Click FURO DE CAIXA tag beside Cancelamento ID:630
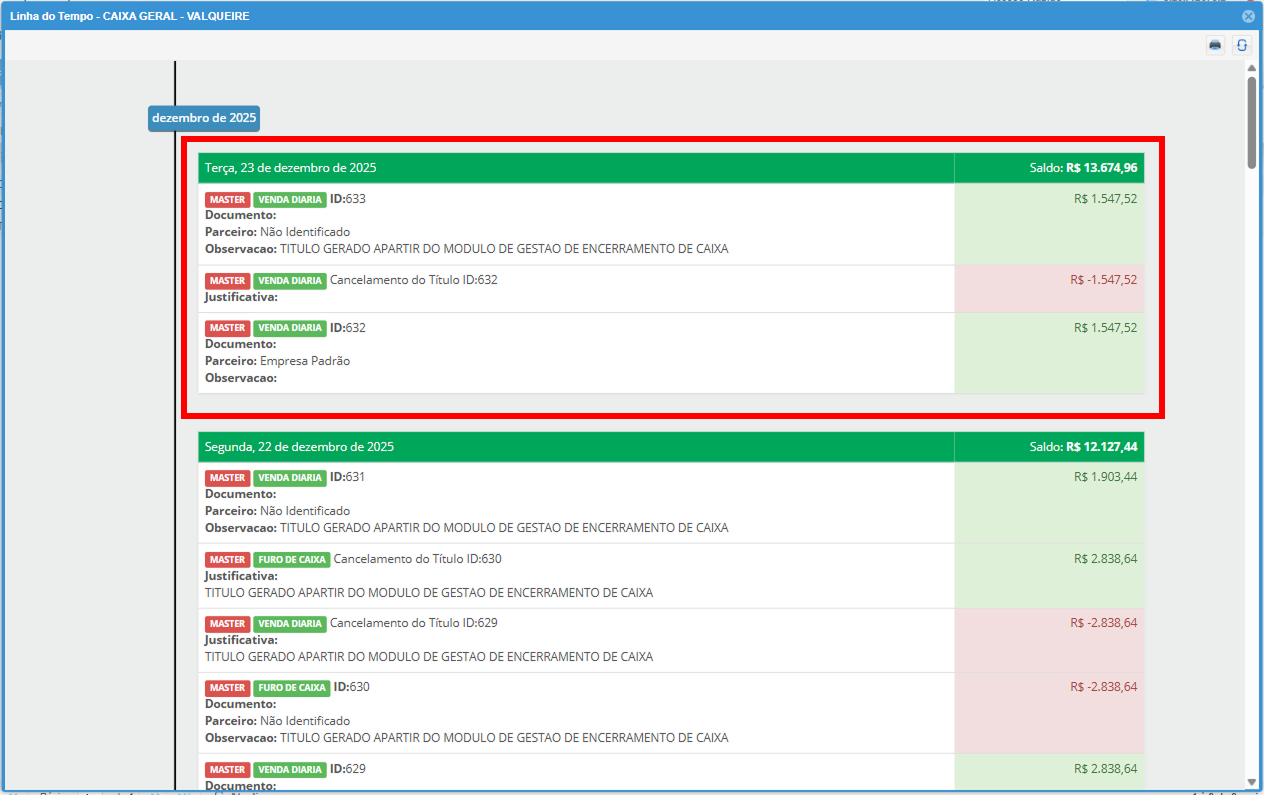This screenshot has width=1264, height=795. pyautogui.click(x=291, y=560)
